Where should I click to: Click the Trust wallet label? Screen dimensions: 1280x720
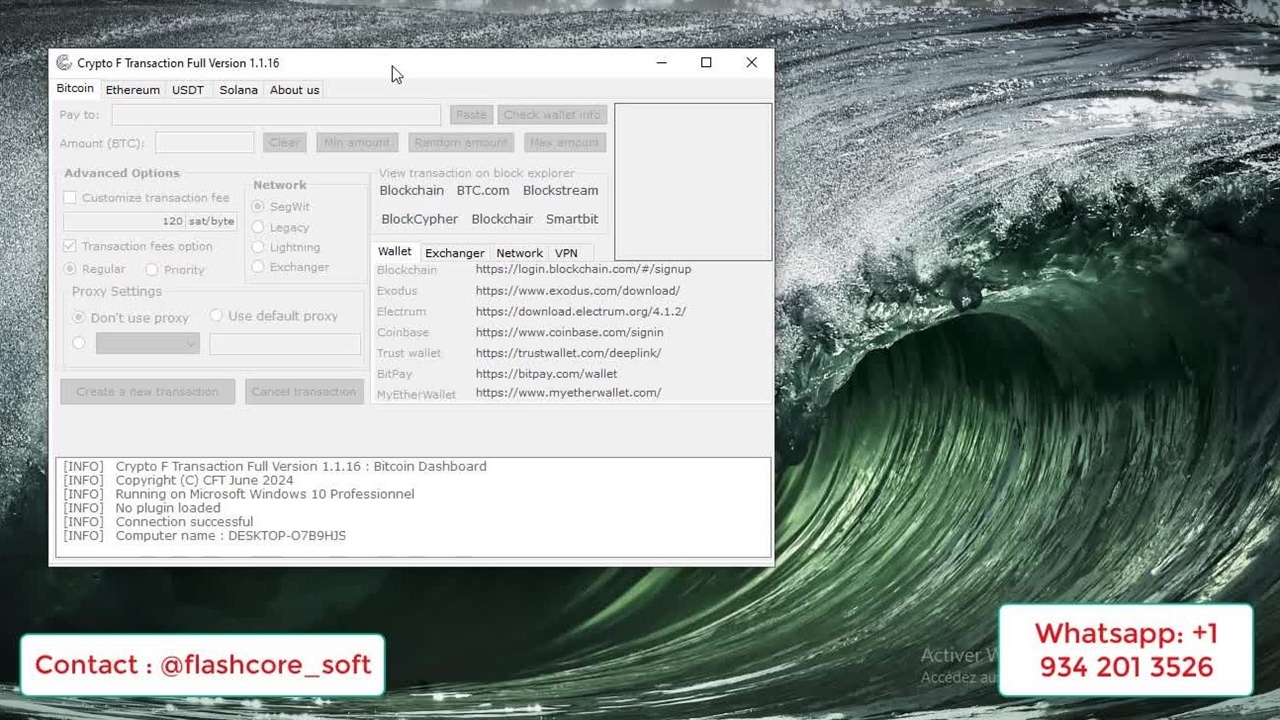click(409, 353)
